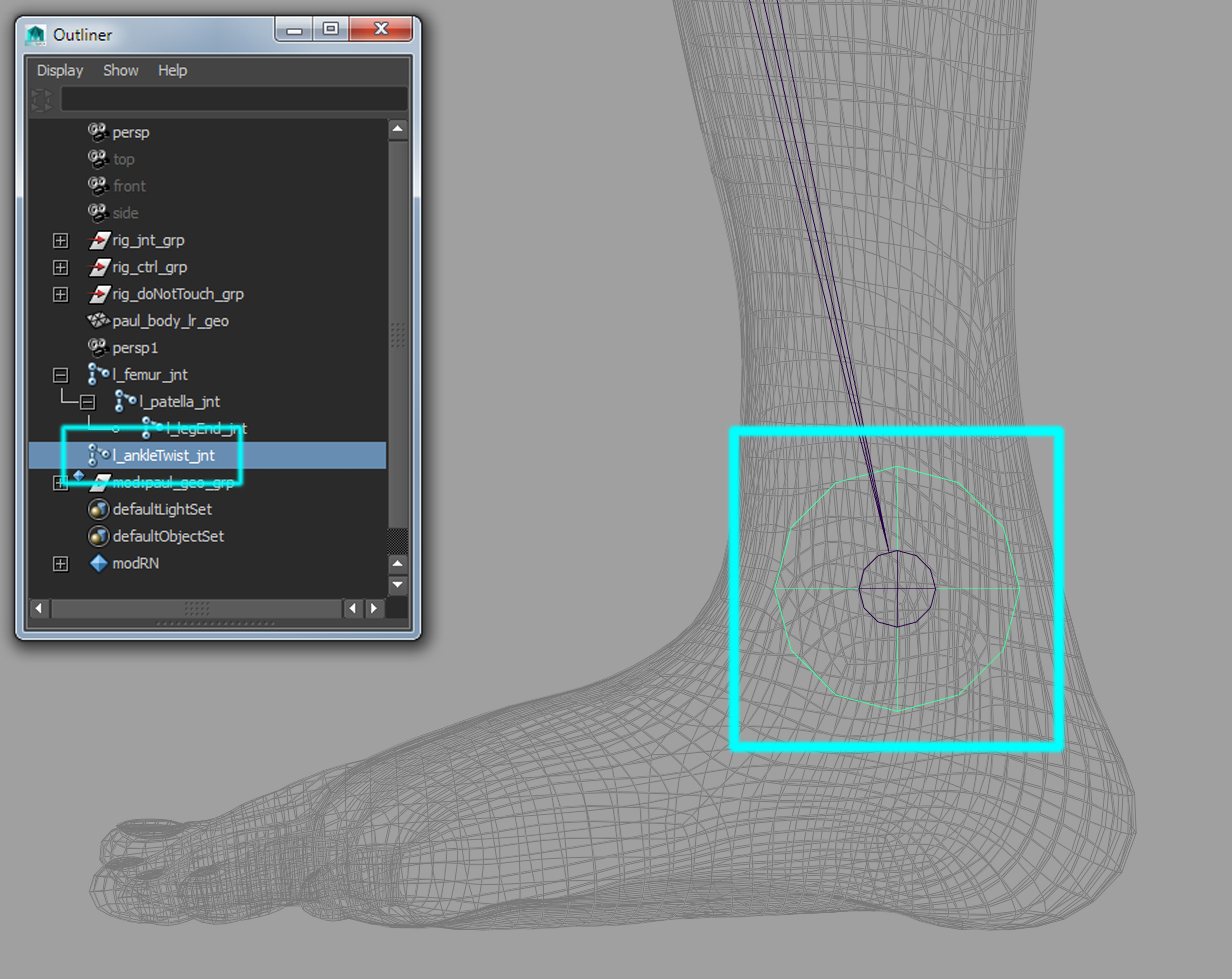1232x979 pixels.
Task: Select the top camera icon
Action: [98, 159]
